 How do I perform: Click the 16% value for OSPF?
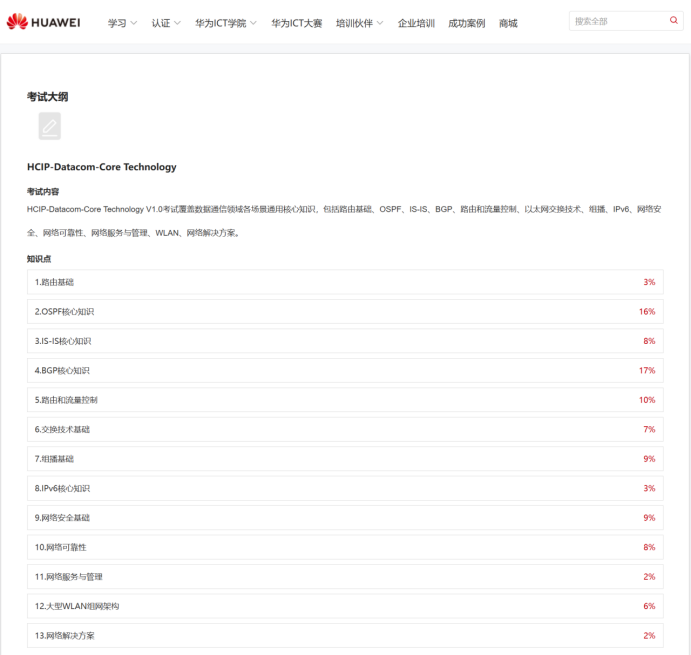pos(647,312)
